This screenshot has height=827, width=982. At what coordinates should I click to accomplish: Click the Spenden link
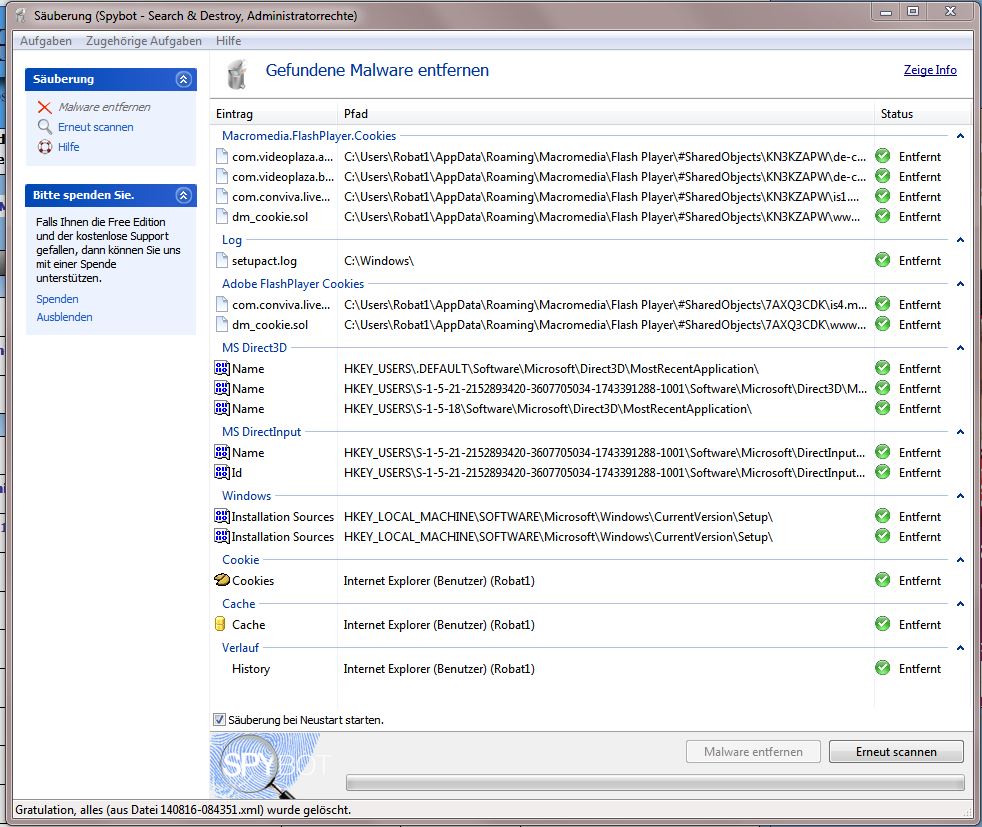[x=57, y=299]
